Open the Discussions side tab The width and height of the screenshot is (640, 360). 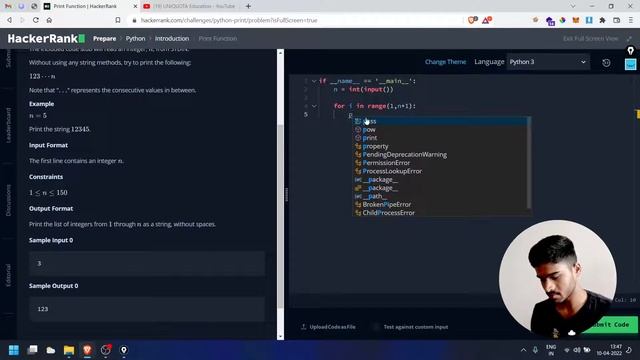coord(8,200)
